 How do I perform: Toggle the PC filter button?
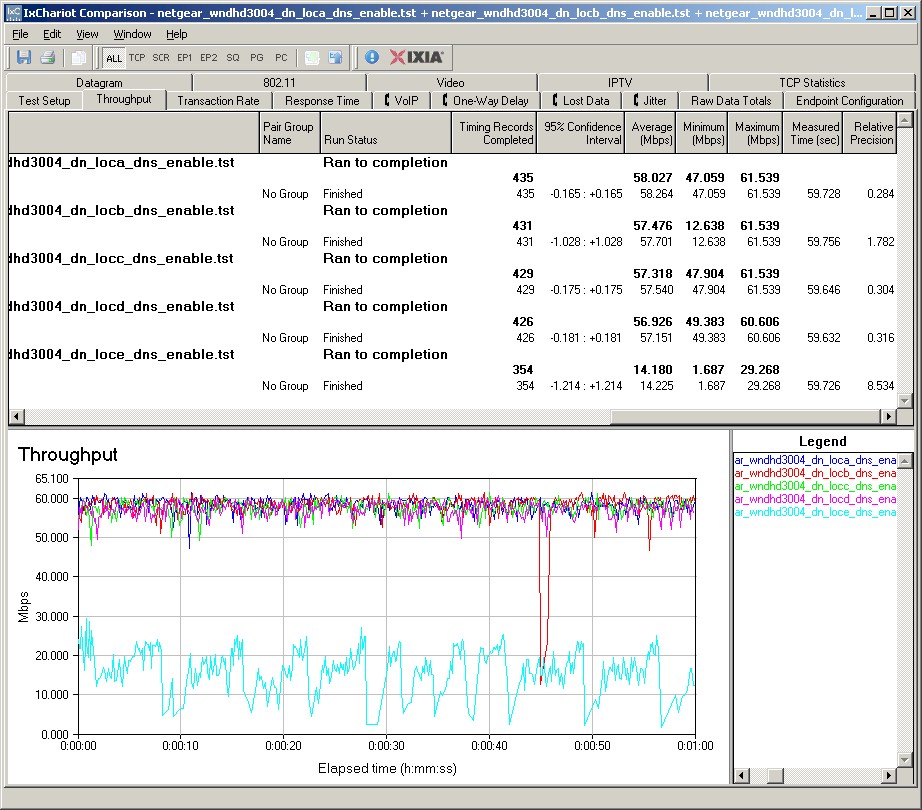pyautogui.click(x=281, y=58)
